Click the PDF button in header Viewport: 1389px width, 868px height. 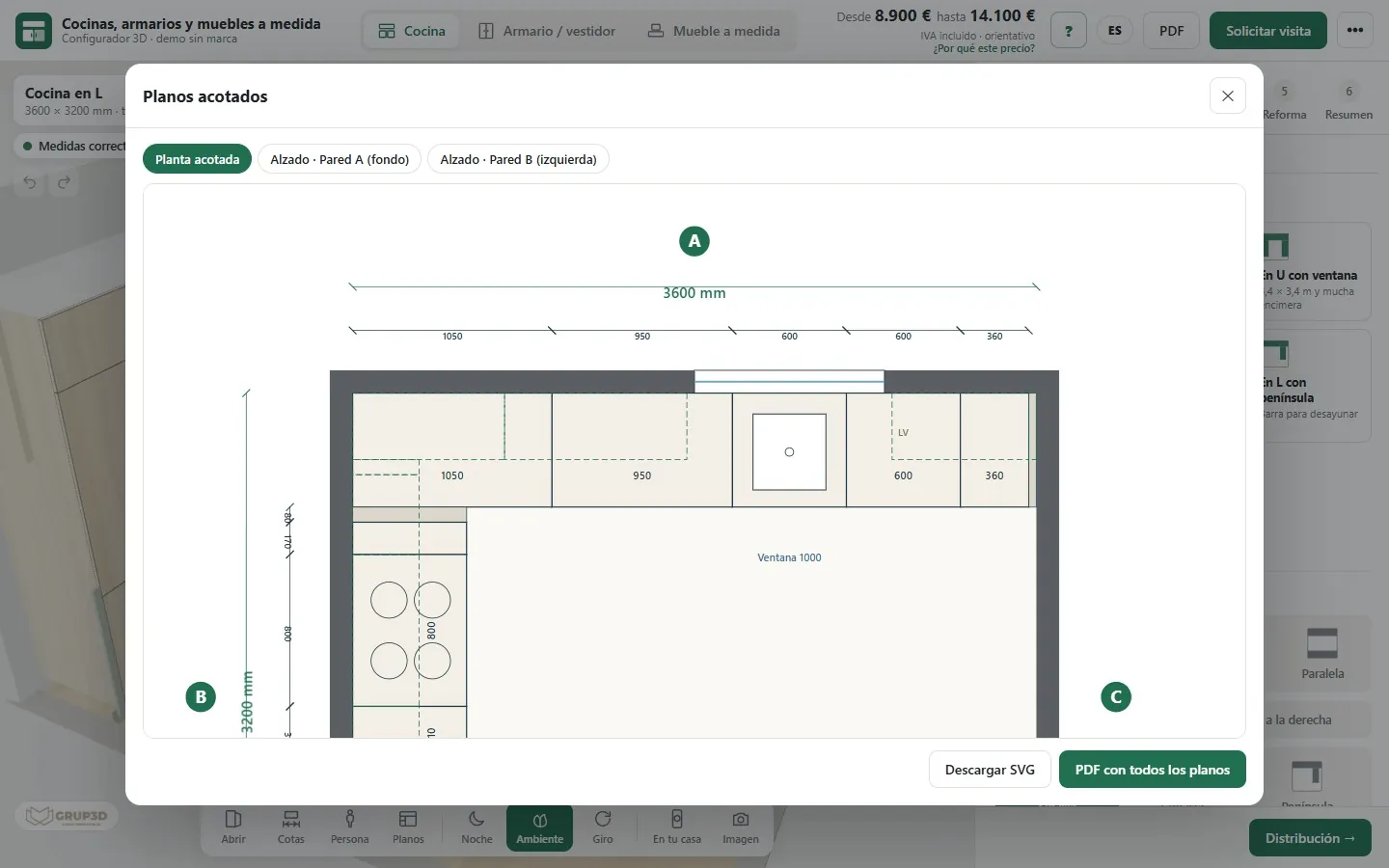pyautogui.click(x=1171, y=31)
